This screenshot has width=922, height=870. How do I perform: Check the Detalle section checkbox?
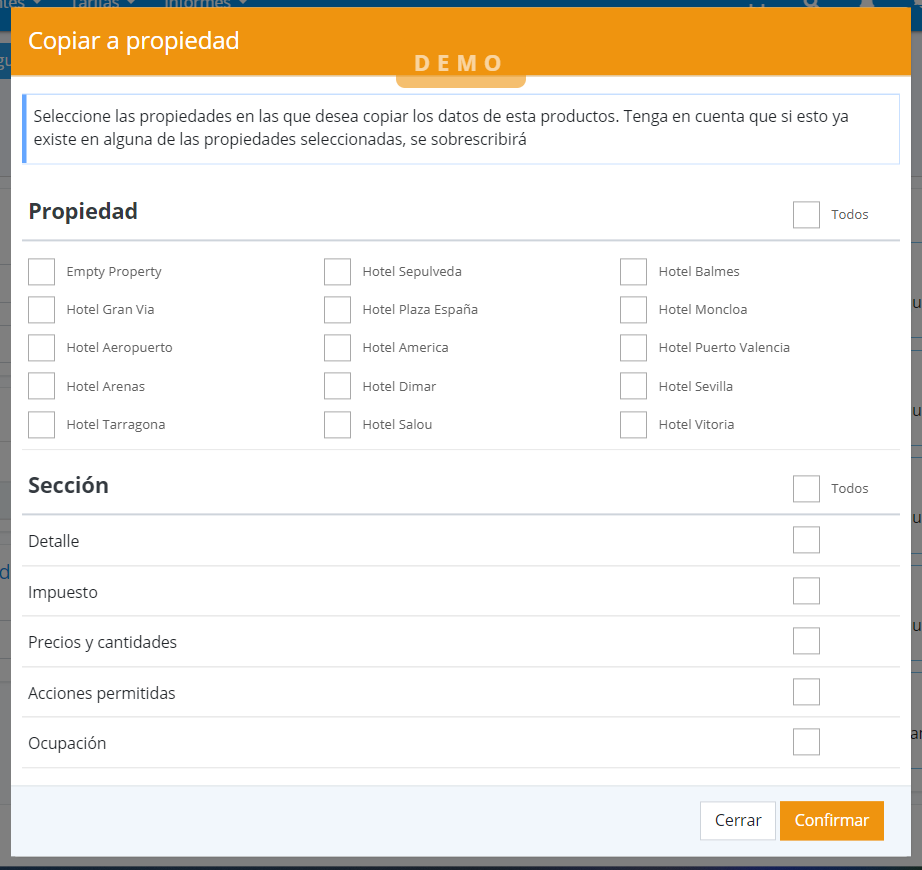(807, 540)
